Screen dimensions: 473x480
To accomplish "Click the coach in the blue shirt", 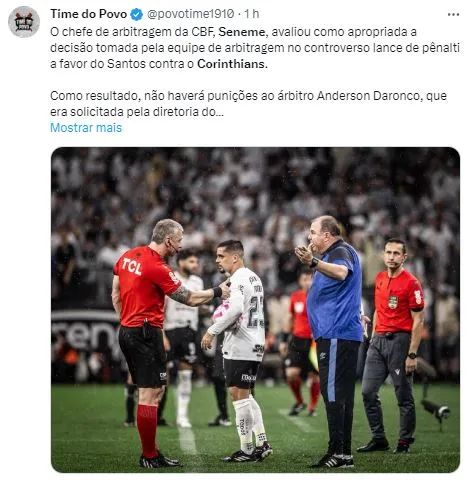I will (330, 340).
